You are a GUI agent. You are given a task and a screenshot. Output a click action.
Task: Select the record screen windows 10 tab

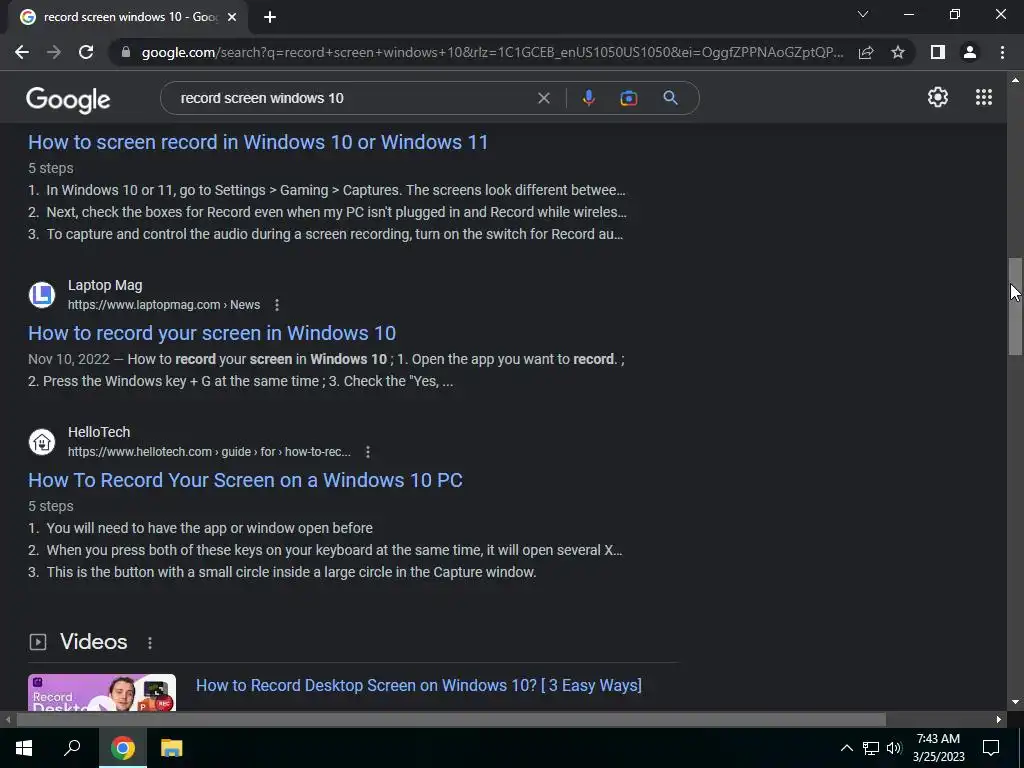[128, 17]
